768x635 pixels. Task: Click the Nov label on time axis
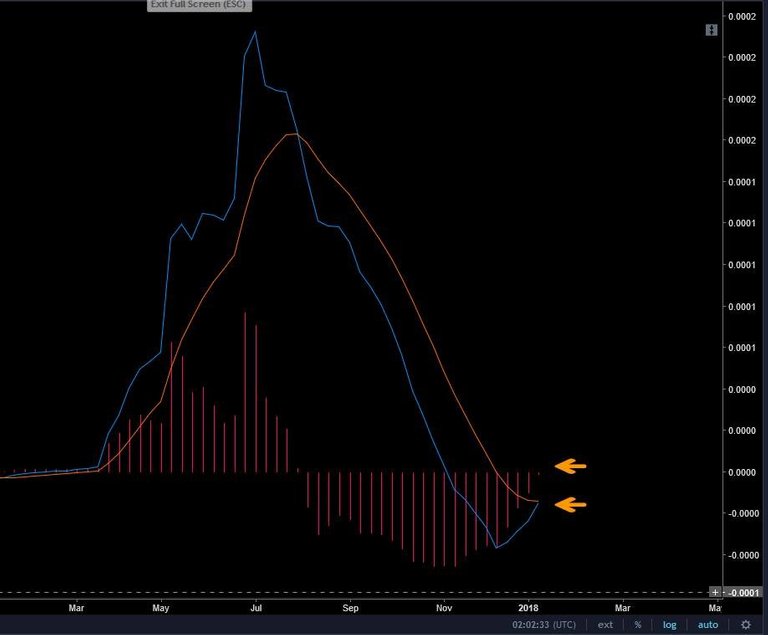pos(444,607)
